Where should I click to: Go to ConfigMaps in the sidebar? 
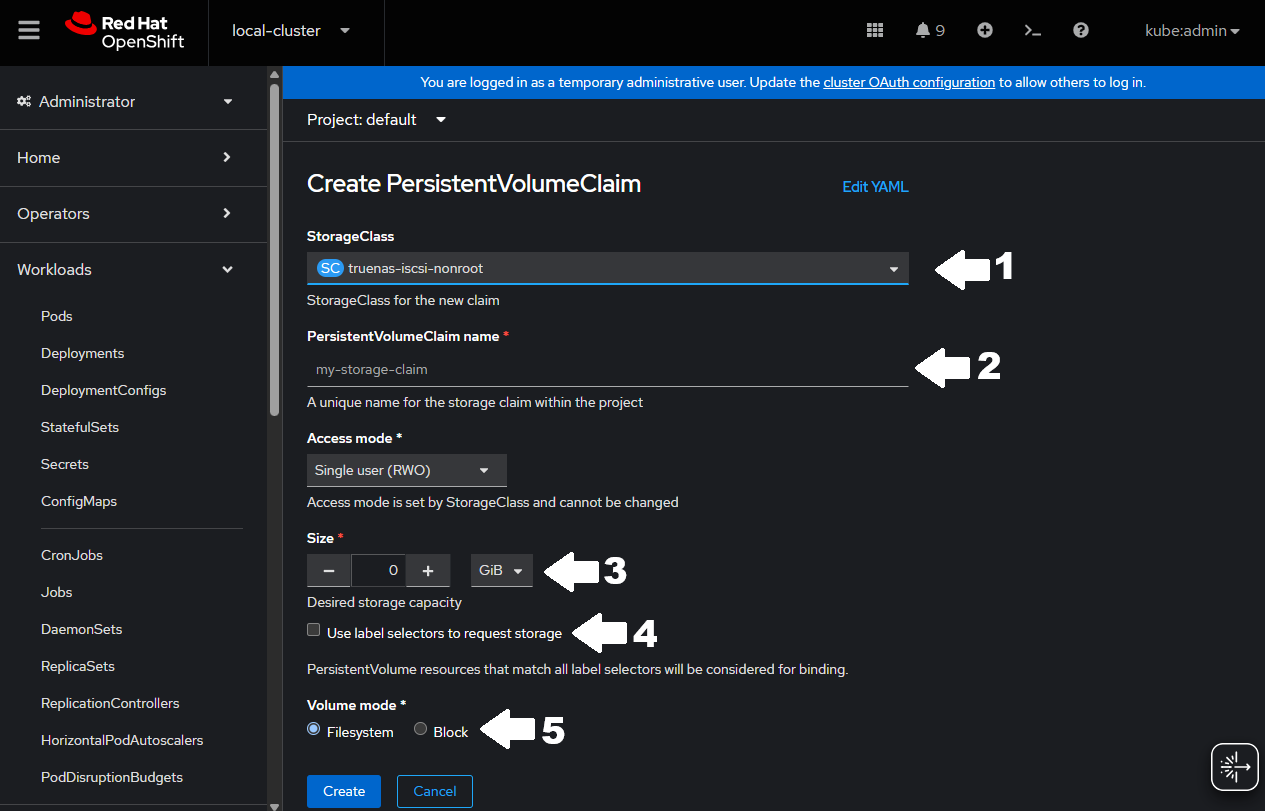point(78,501)
